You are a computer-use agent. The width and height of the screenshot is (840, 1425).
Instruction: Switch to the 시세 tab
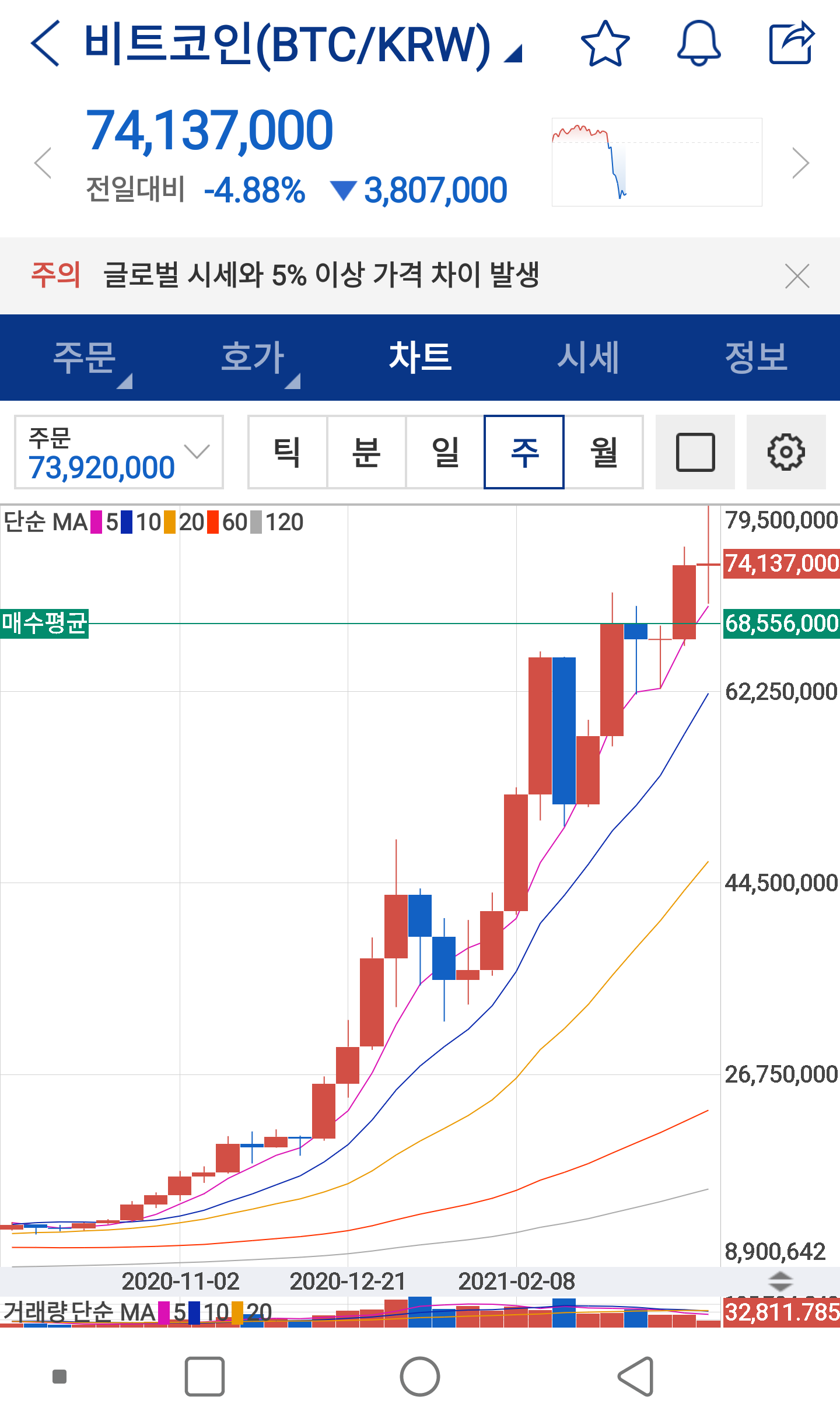point(588,357)
